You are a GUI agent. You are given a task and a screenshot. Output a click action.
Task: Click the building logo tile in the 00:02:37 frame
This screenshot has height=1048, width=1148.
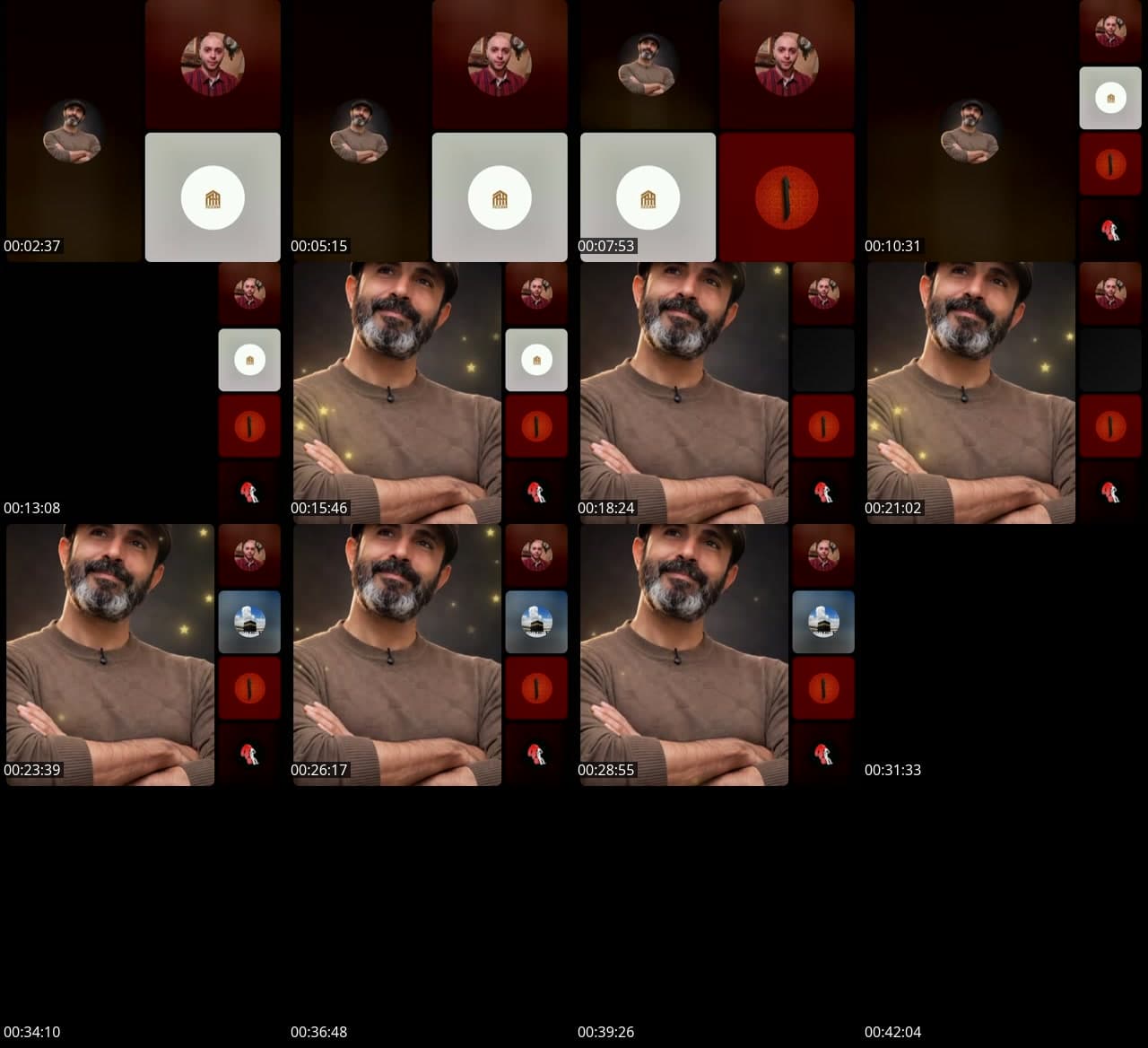(x=213, y=197)
